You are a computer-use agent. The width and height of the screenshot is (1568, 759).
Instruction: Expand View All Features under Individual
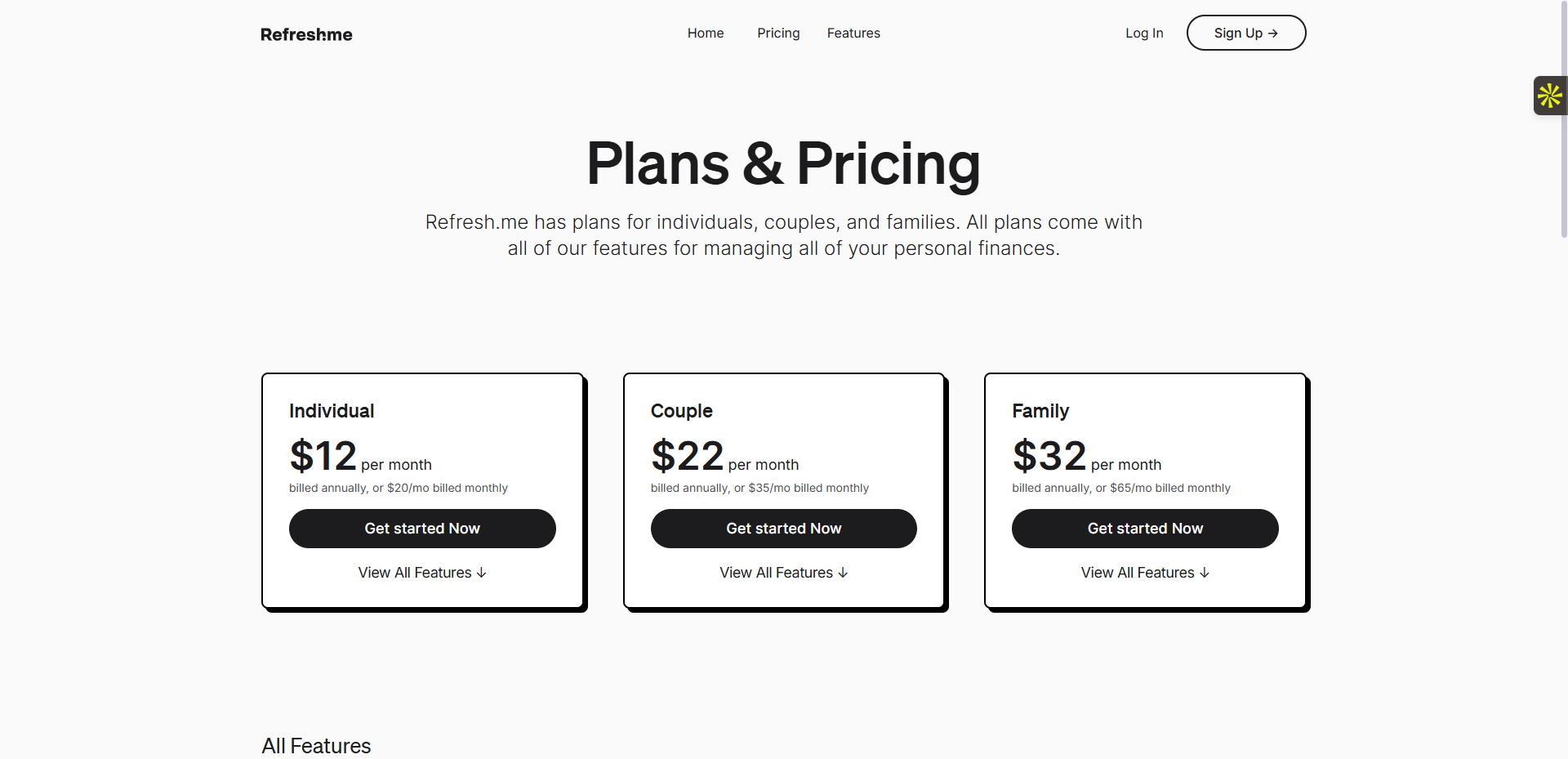[x=422, y=573]
